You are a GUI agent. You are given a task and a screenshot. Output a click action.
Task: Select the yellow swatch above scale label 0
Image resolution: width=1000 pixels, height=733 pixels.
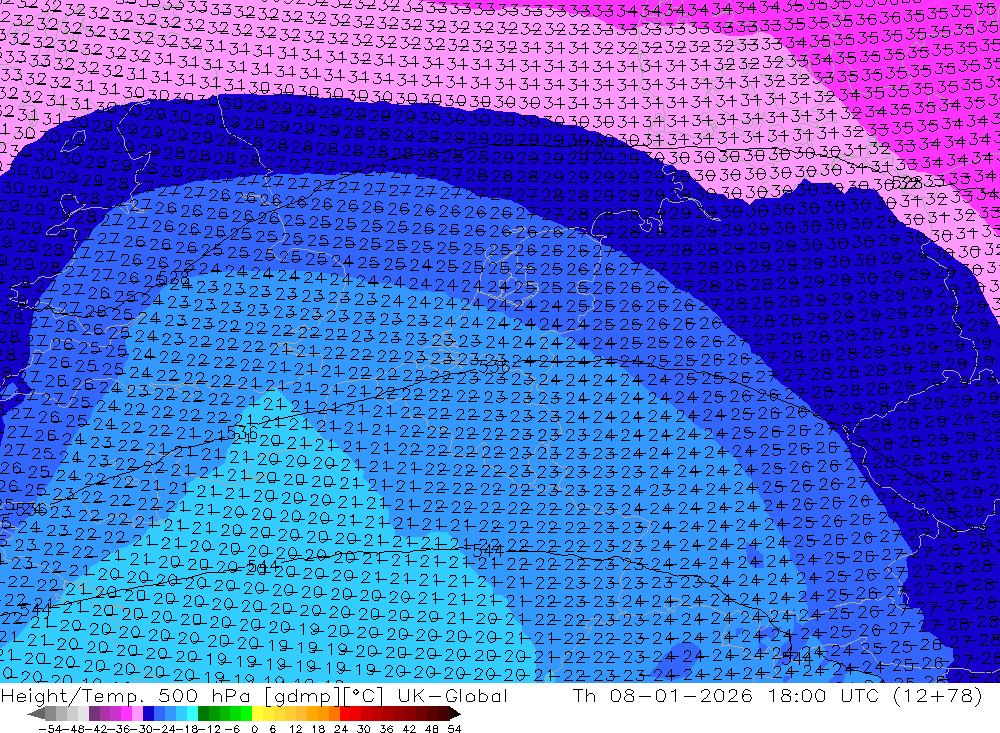pos(258,713)
